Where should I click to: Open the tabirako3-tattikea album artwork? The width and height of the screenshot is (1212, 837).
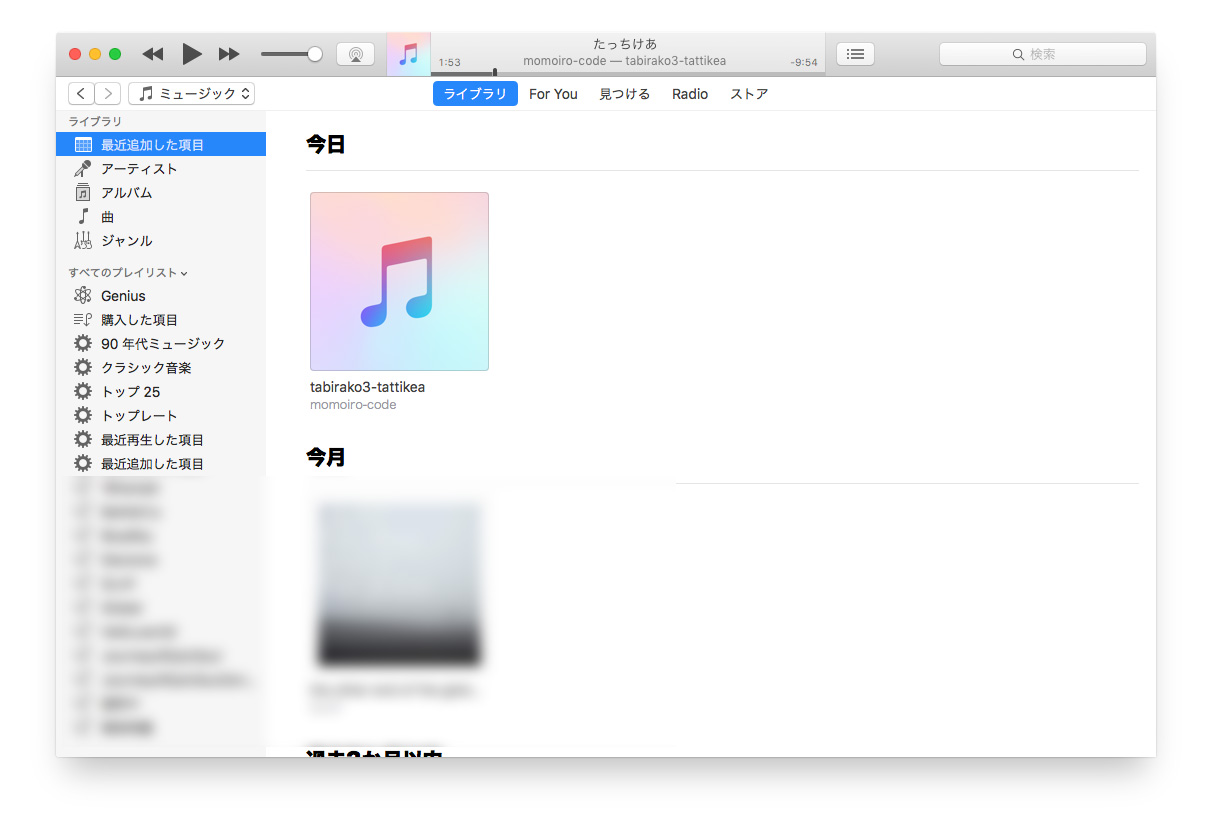tap(399, 282)
